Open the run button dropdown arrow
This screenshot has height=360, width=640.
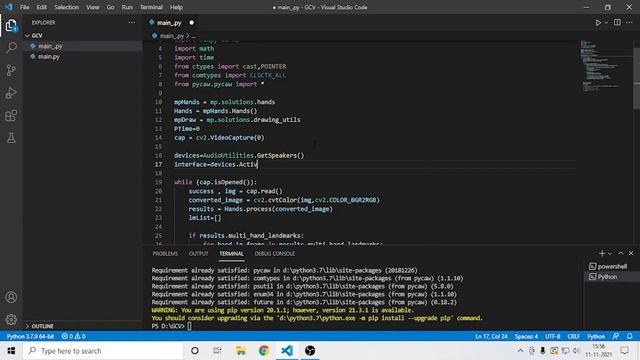click(606, 23)
